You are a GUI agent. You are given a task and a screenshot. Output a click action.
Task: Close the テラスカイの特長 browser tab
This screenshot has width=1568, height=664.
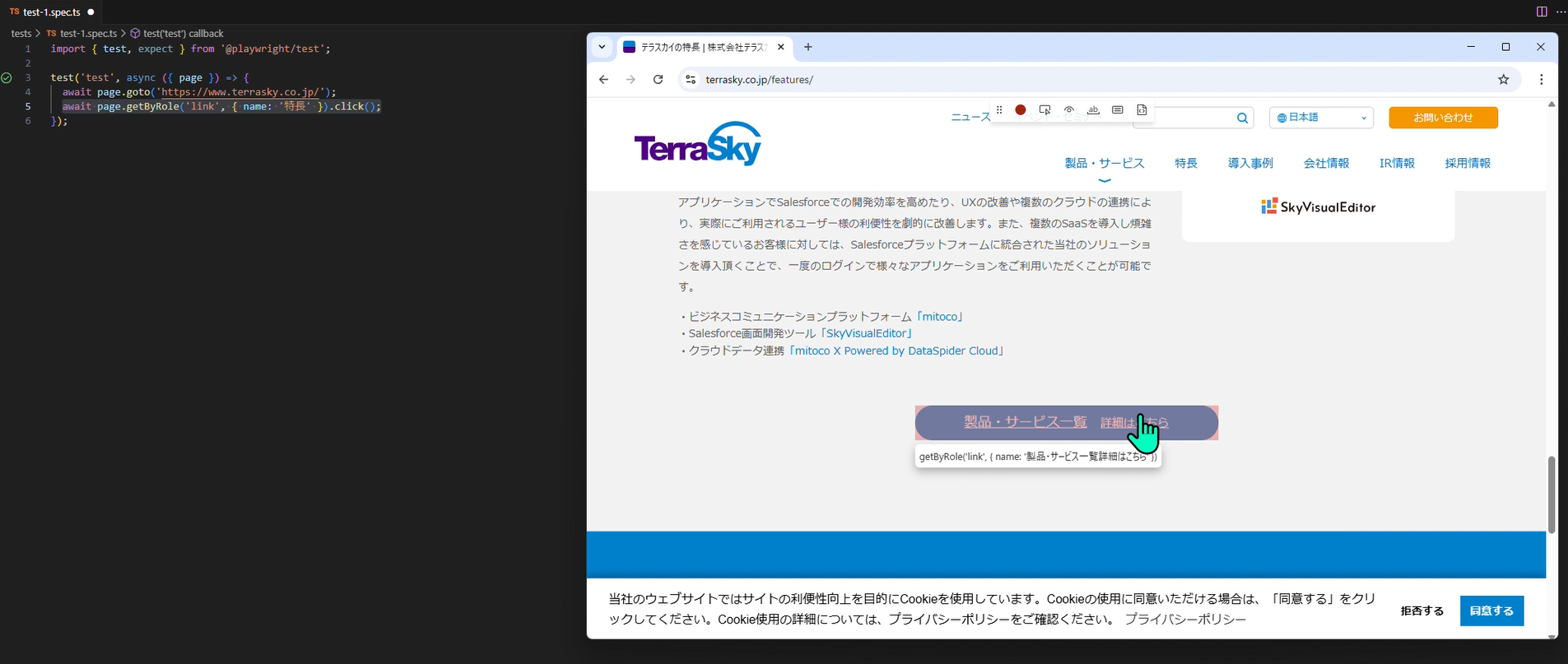pos(781,47)
